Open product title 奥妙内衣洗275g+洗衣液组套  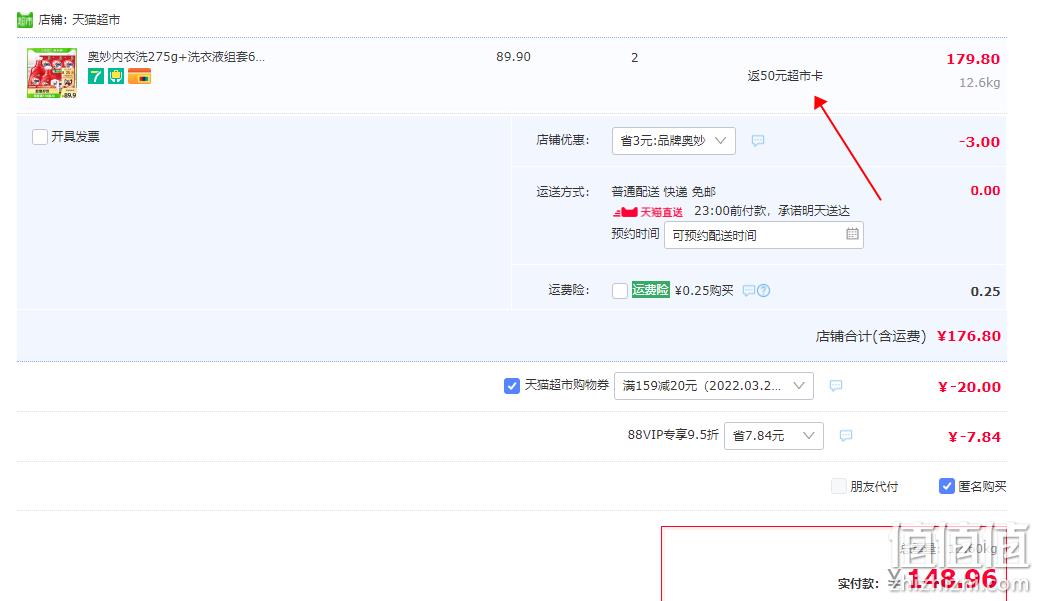point(176,57)
